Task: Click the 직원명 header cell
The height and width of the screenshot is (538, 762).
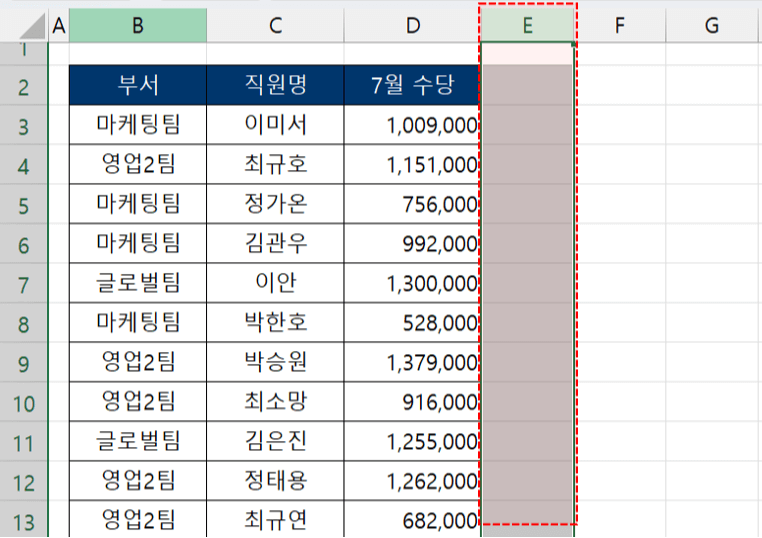Action: pyautogui.click(x=275, y=86)
